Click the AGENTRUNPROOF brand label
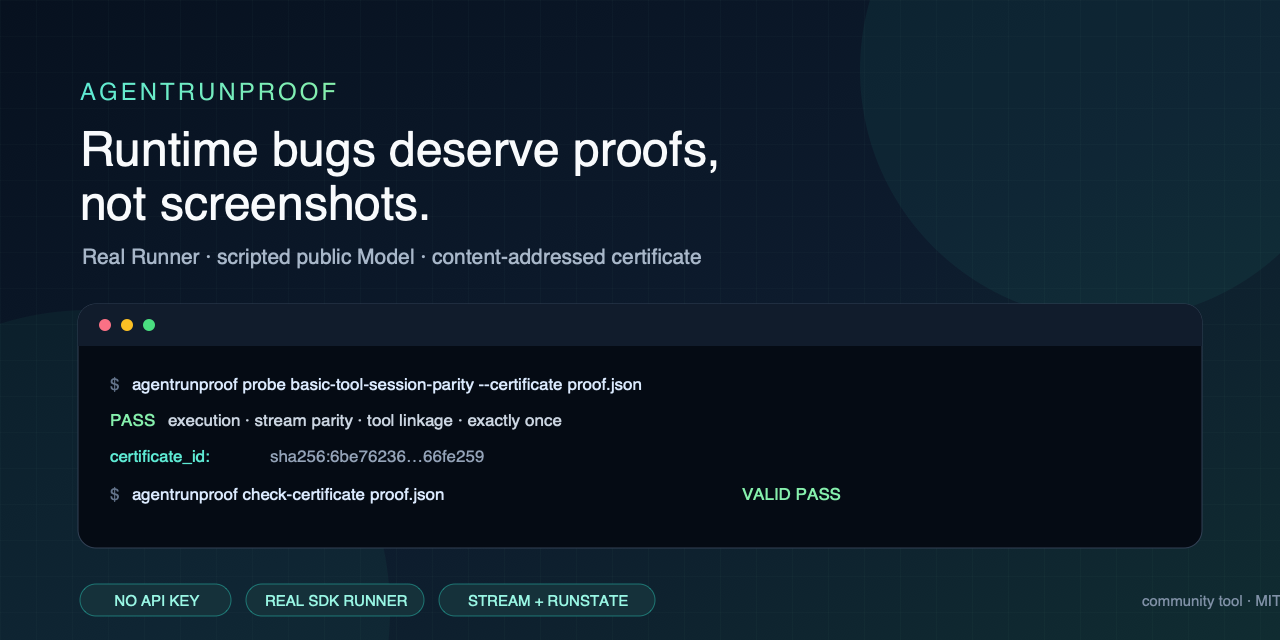This screenshot has width=1280, height=640. pos(209,92)
